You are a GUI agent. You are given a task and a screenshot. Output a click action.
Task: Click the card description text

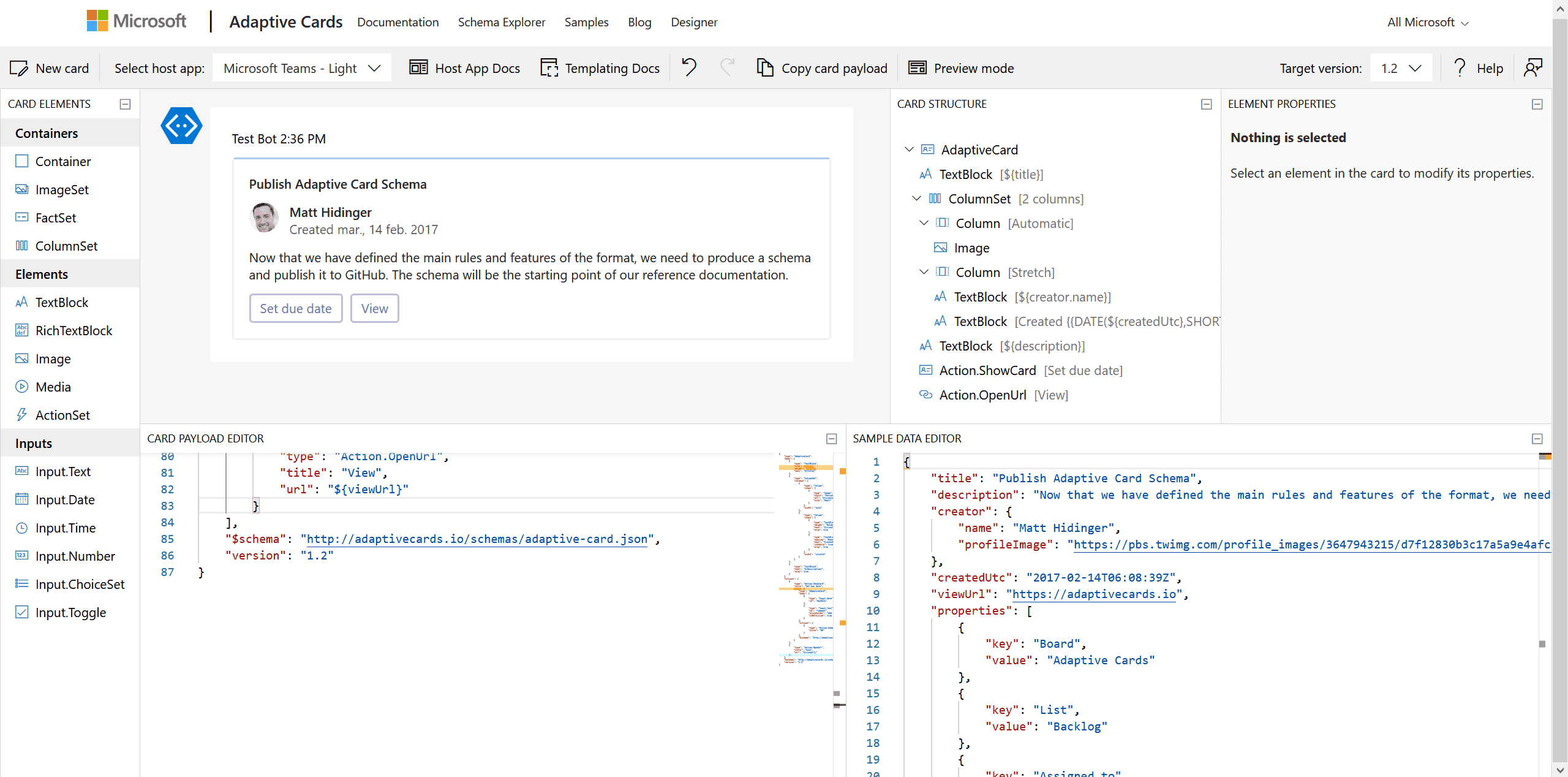tap(530, 267)
